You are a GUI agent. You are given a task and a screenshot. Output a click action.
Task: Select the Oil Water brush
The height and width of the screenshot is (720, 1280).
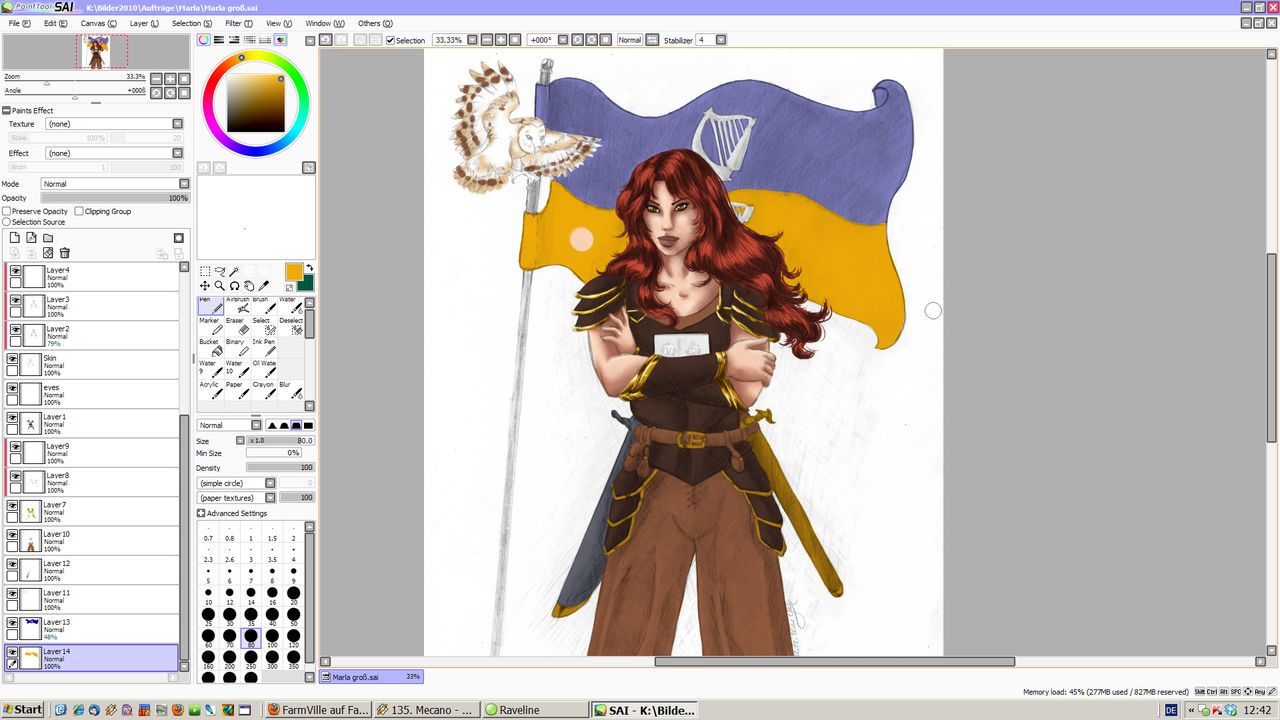[263, 369]
